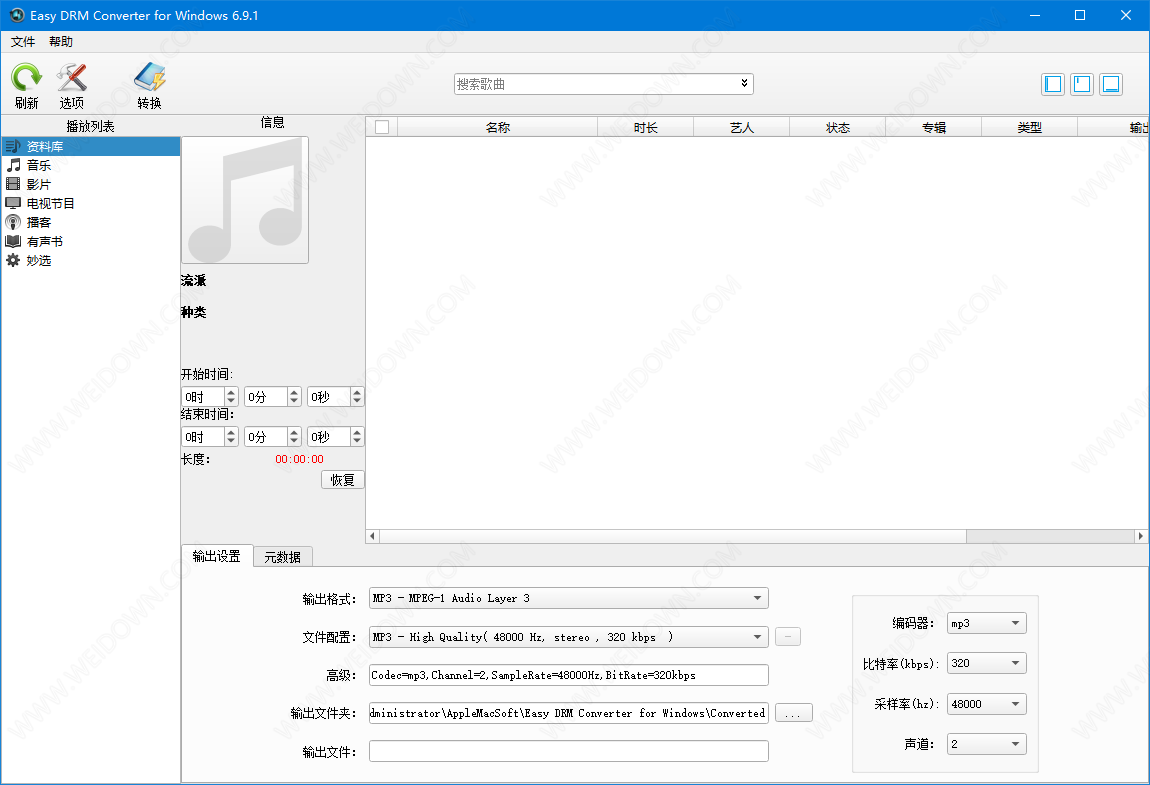The width and height of the screenshot is (1150, 785).
Task: Open the 比特率 bitrate dropdown
Action: 986,663
